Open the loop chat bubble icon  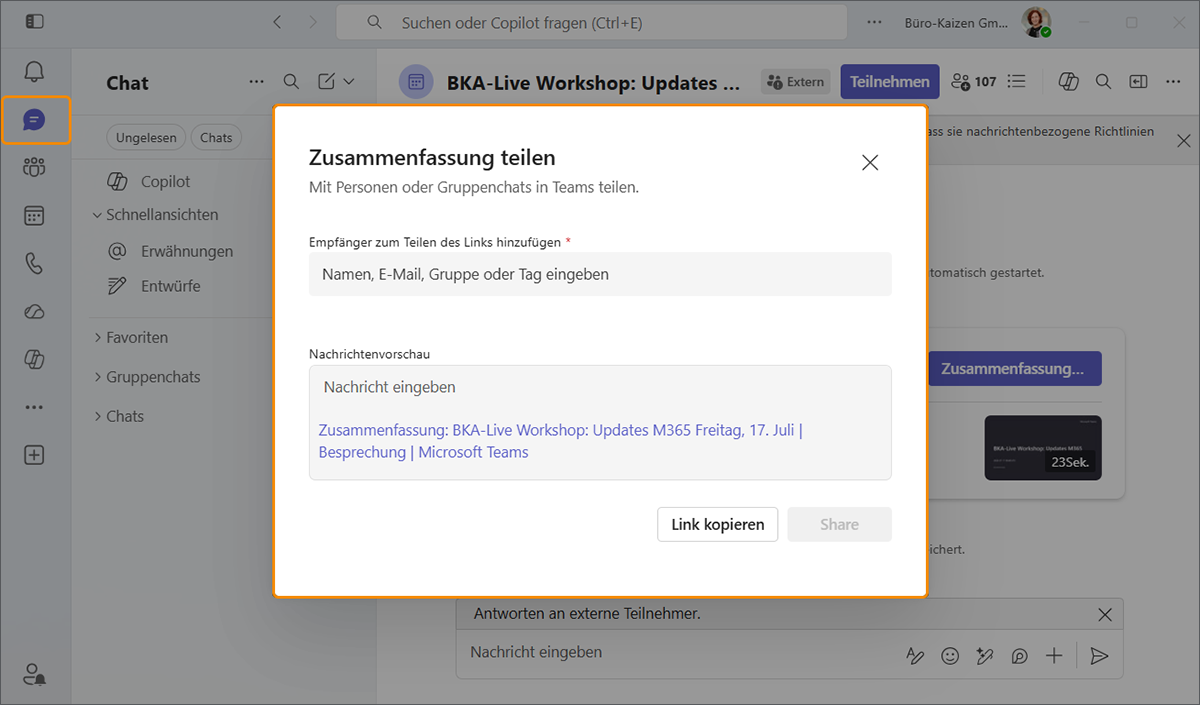click(1019, 656)
